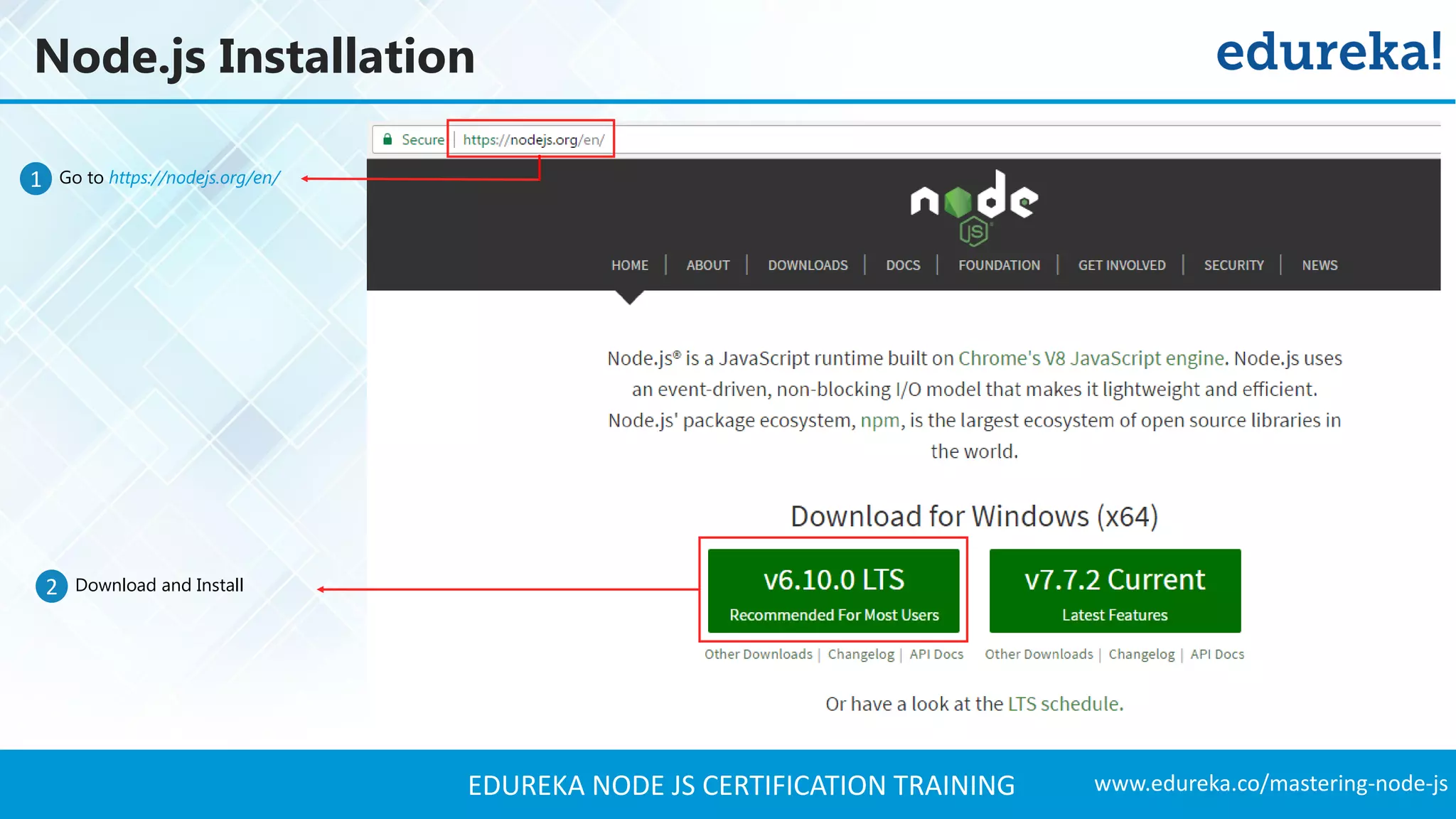This screenshot has width=1456, height=819.
Task: Open Changelog under v7.7.2 Current
Action: 1142,654
